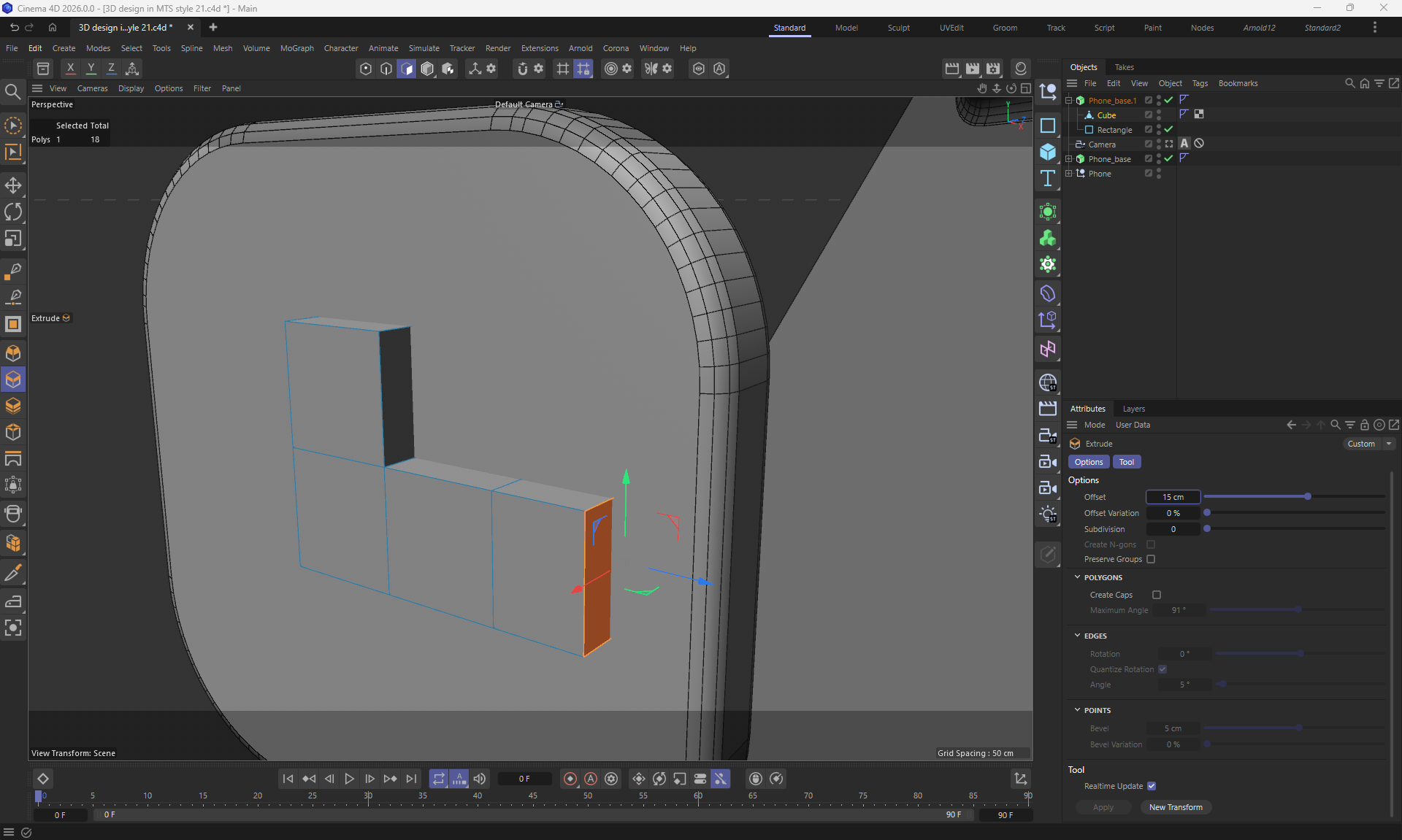Switch to the Takes tab
The image size is (1402, 840).
tap(1124, 67)
